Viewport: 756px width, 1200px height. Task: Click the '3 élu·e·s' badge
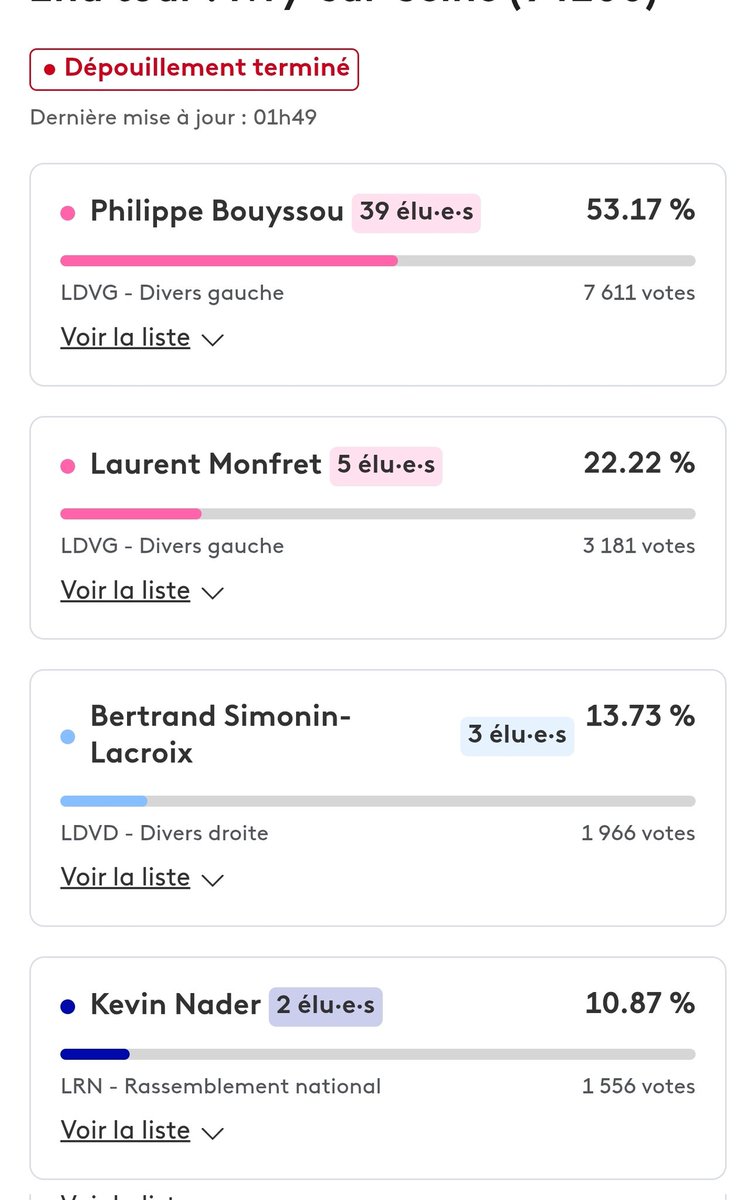pos(517,735)
